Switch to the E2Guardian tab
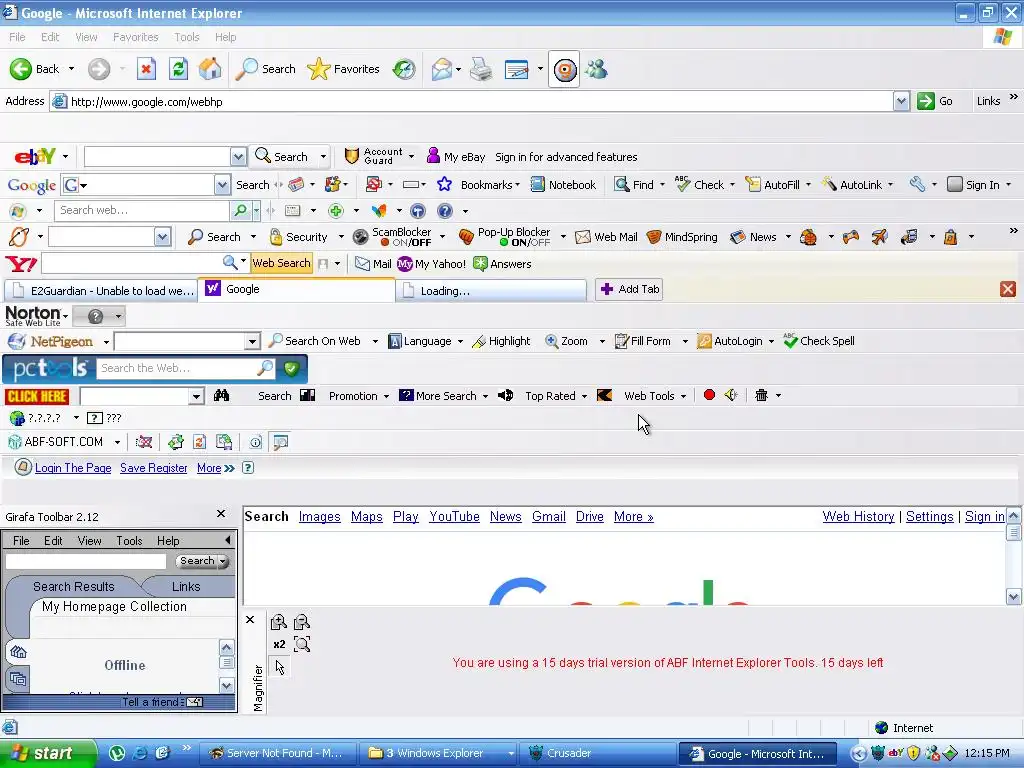This screenshot has height=768, width=1024. pos(102,291)
